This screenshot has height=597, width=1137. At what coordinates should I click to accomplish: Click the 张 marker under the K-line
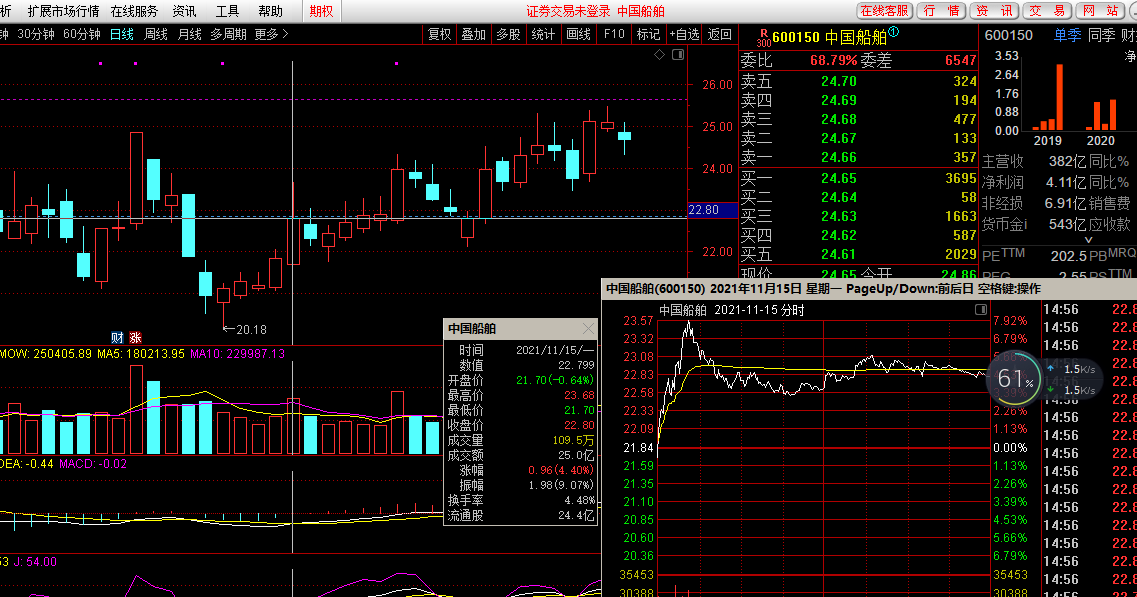coord(135,337)
